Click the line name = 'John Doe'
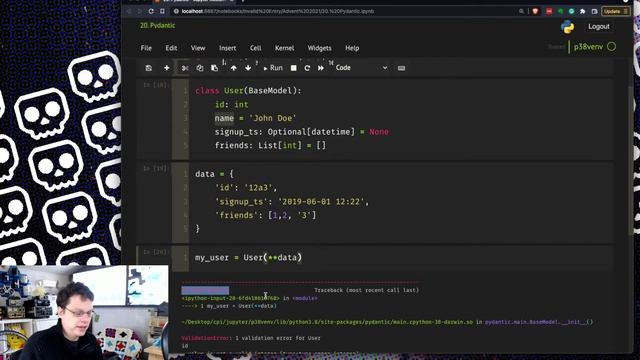 [x=256, y=118]
